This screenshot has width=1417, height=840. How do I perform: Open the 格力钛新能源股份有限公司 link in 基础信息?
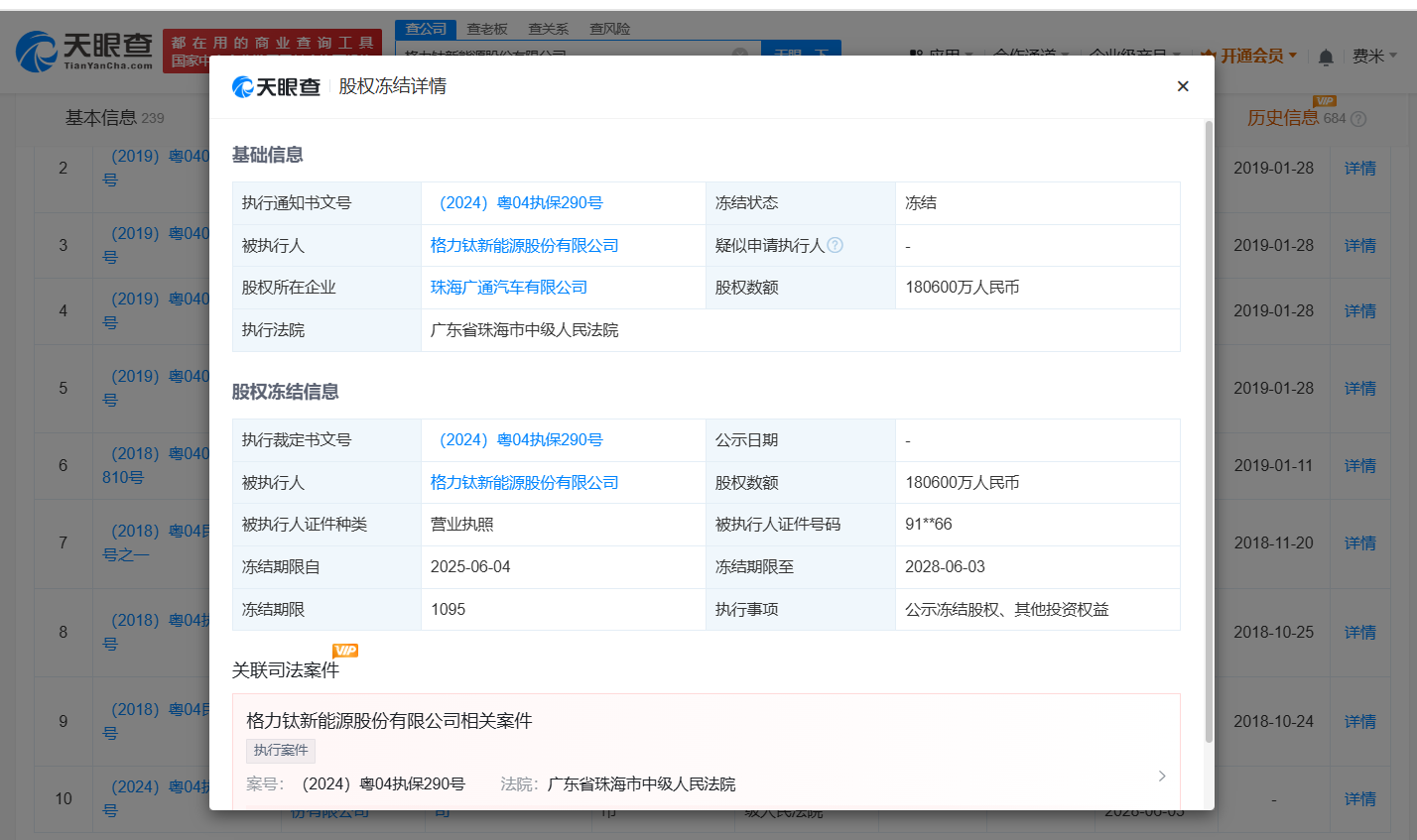[525, 245]
